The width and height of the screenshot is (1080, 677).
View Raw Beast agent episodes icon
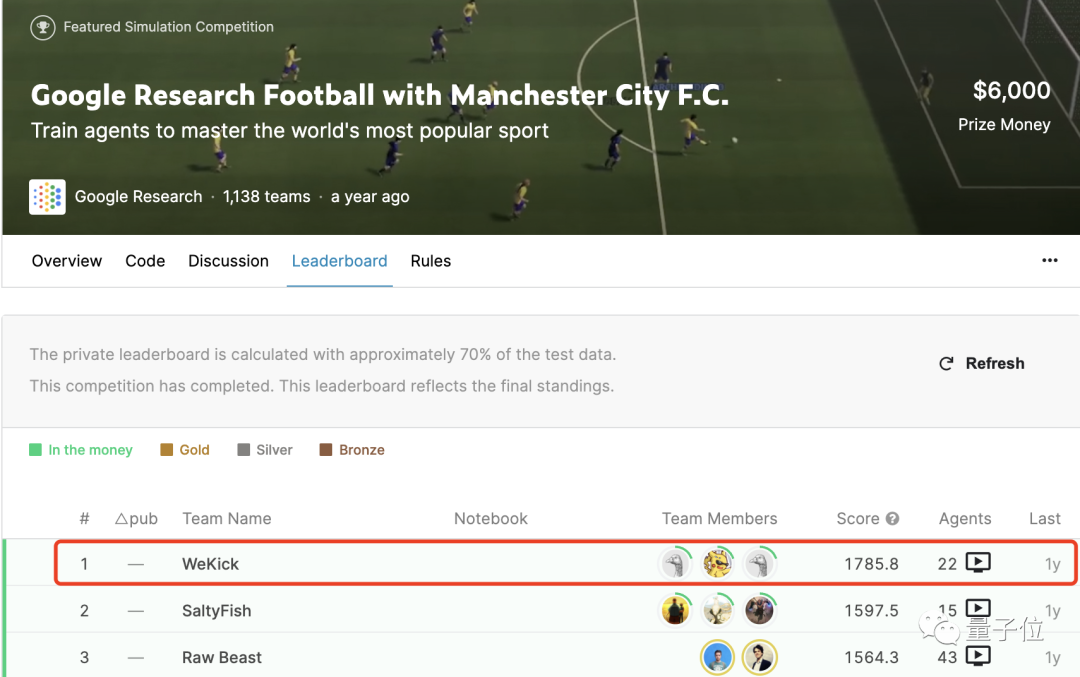pos(978,656)
